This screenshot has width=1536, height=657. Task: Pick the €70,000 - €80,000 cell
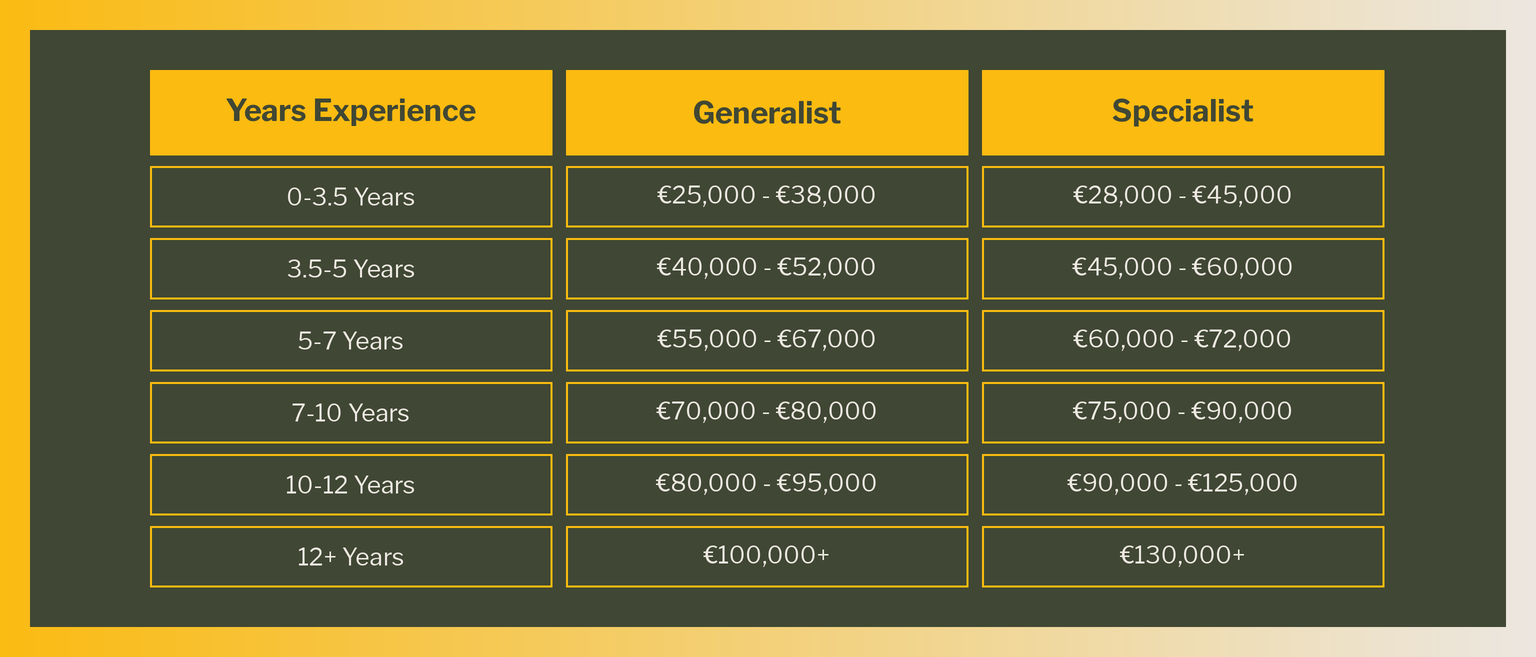click(767, 413)
